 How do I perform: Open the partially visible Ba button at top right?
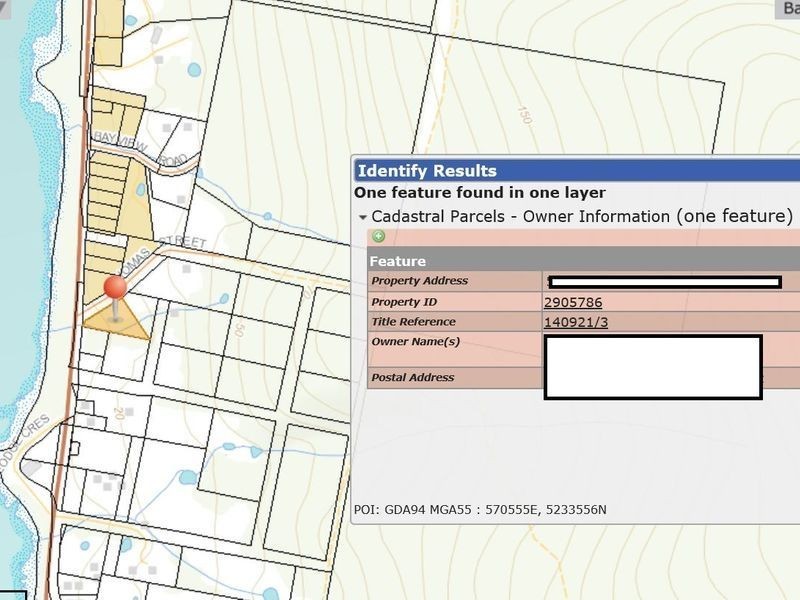(x=787, y=9)
